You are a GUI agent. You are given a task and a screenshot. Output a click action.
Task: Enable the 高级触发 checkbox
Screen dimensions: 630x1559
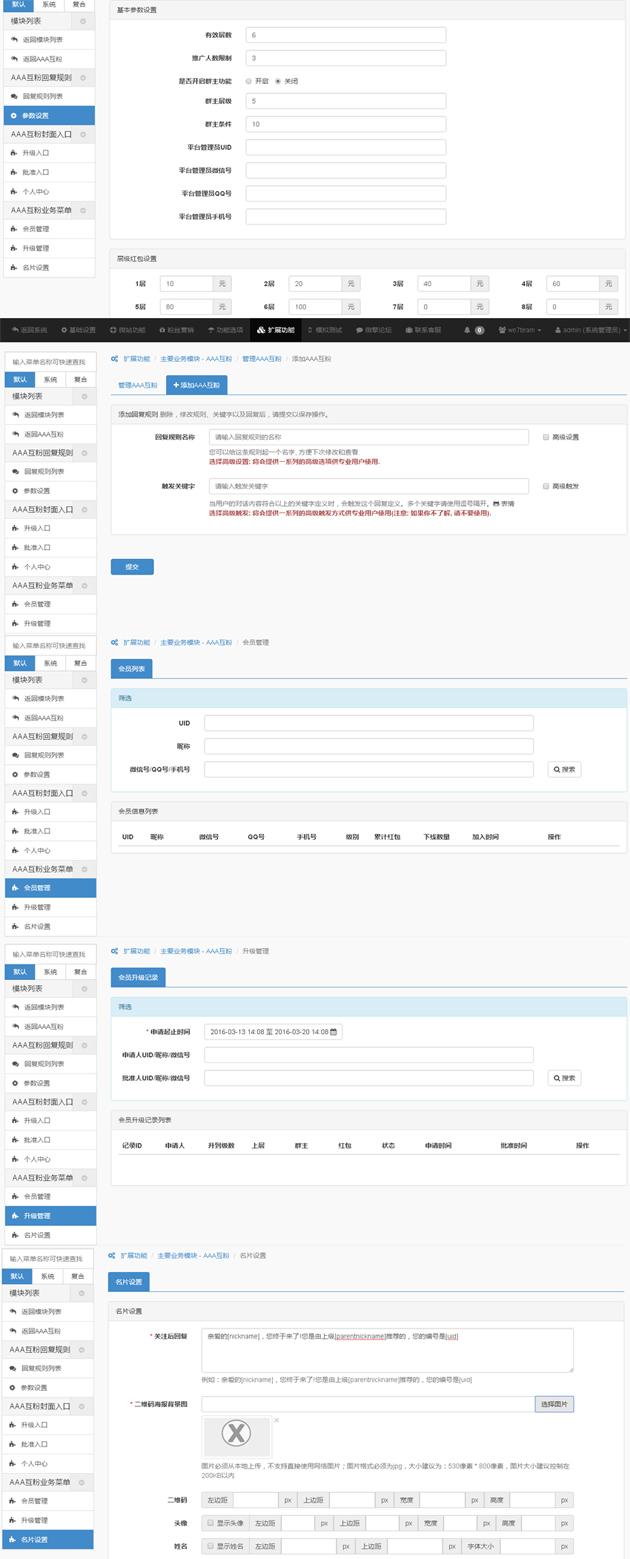546,486
